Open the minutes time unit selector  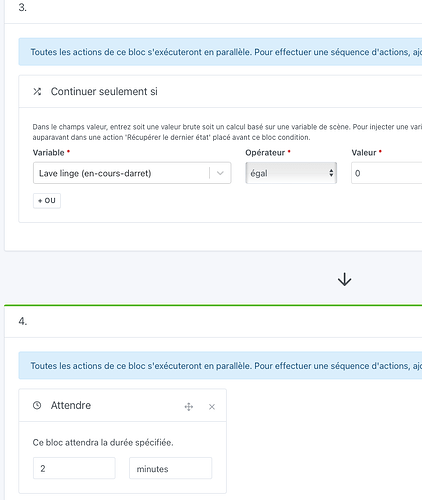[x=170, y=468]
